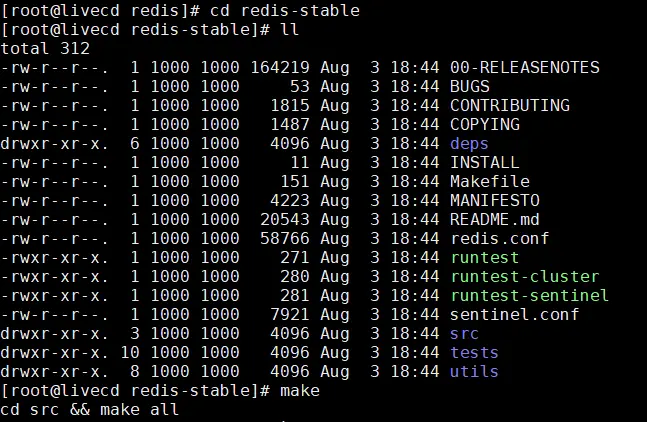This screenshot has height=422, width=647.
Task: Select the blue tests directory name
Action: (x=474, y=352)
